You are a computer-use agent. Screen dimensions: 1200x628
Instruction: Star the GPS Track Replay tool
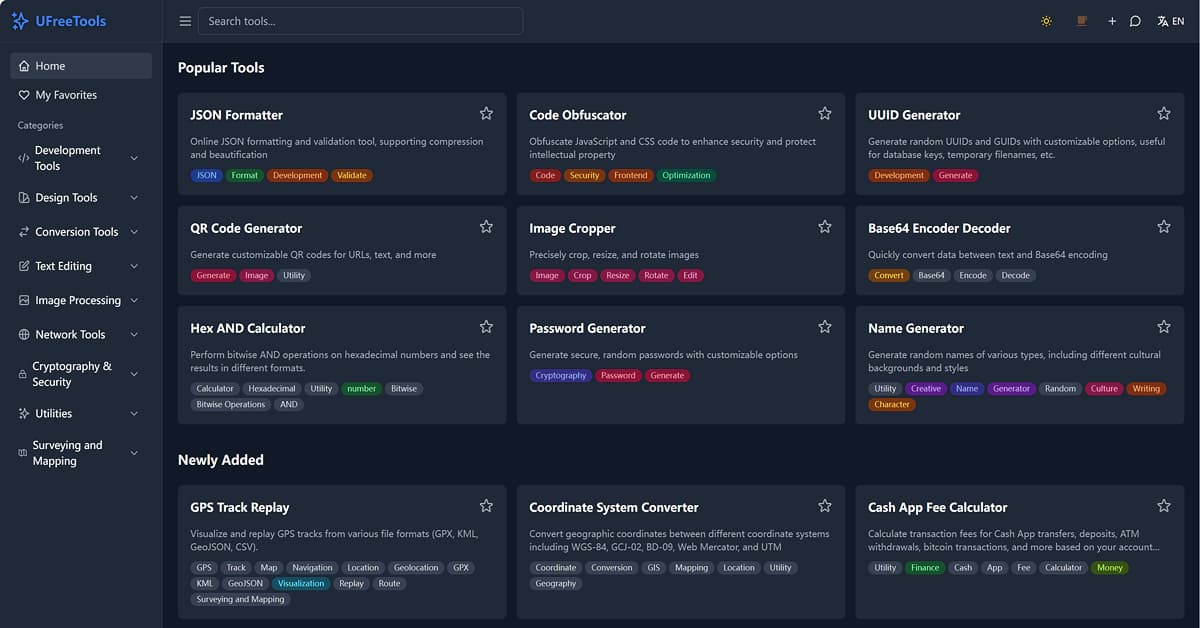point(486,506)
